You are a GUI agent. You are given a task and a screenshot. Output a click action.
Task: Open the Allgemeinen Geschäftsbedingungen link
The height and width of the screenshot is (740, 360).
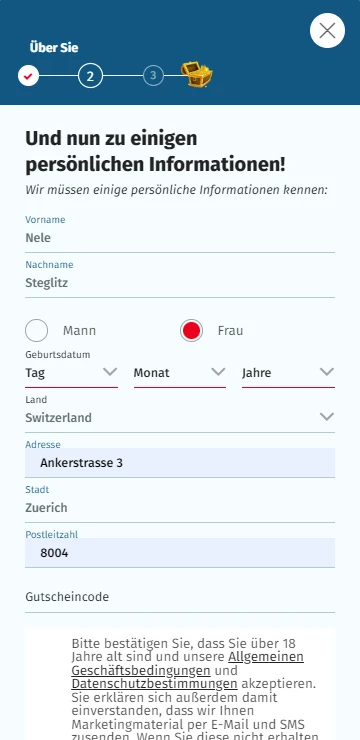tap(187, 664)
